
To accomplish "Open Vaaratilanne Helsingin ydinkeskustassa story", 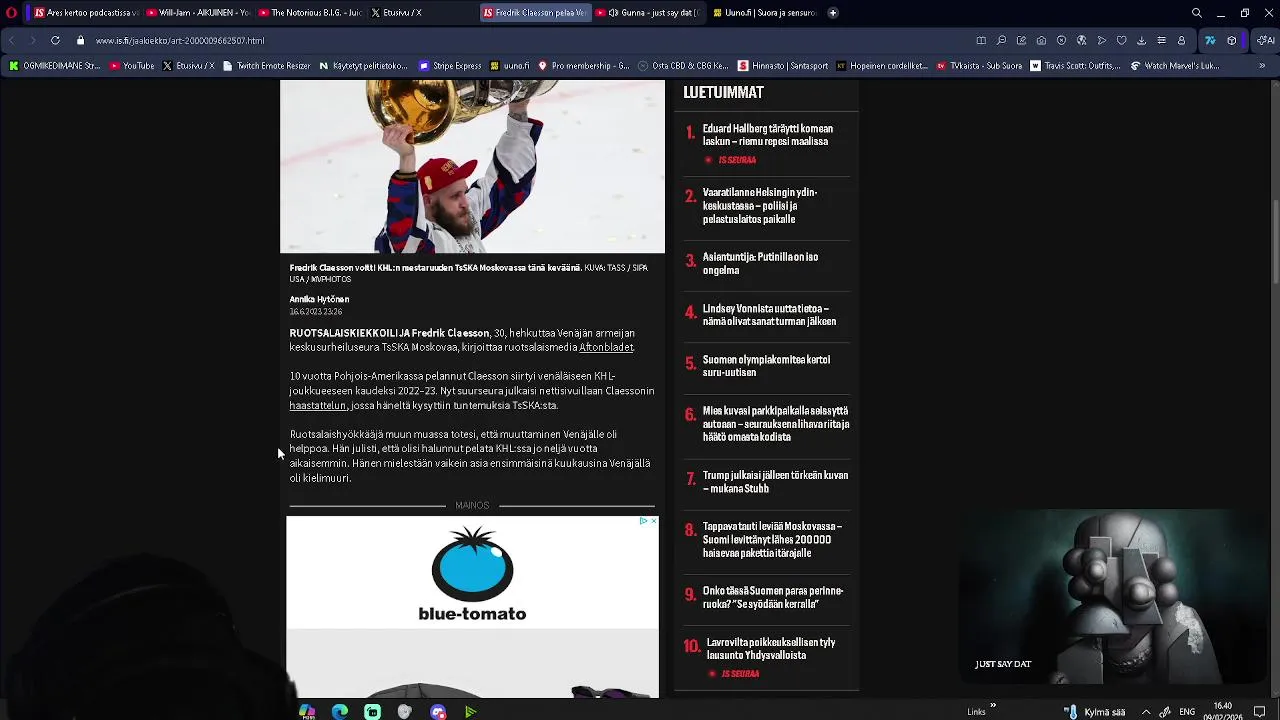I will pos(759,205).
